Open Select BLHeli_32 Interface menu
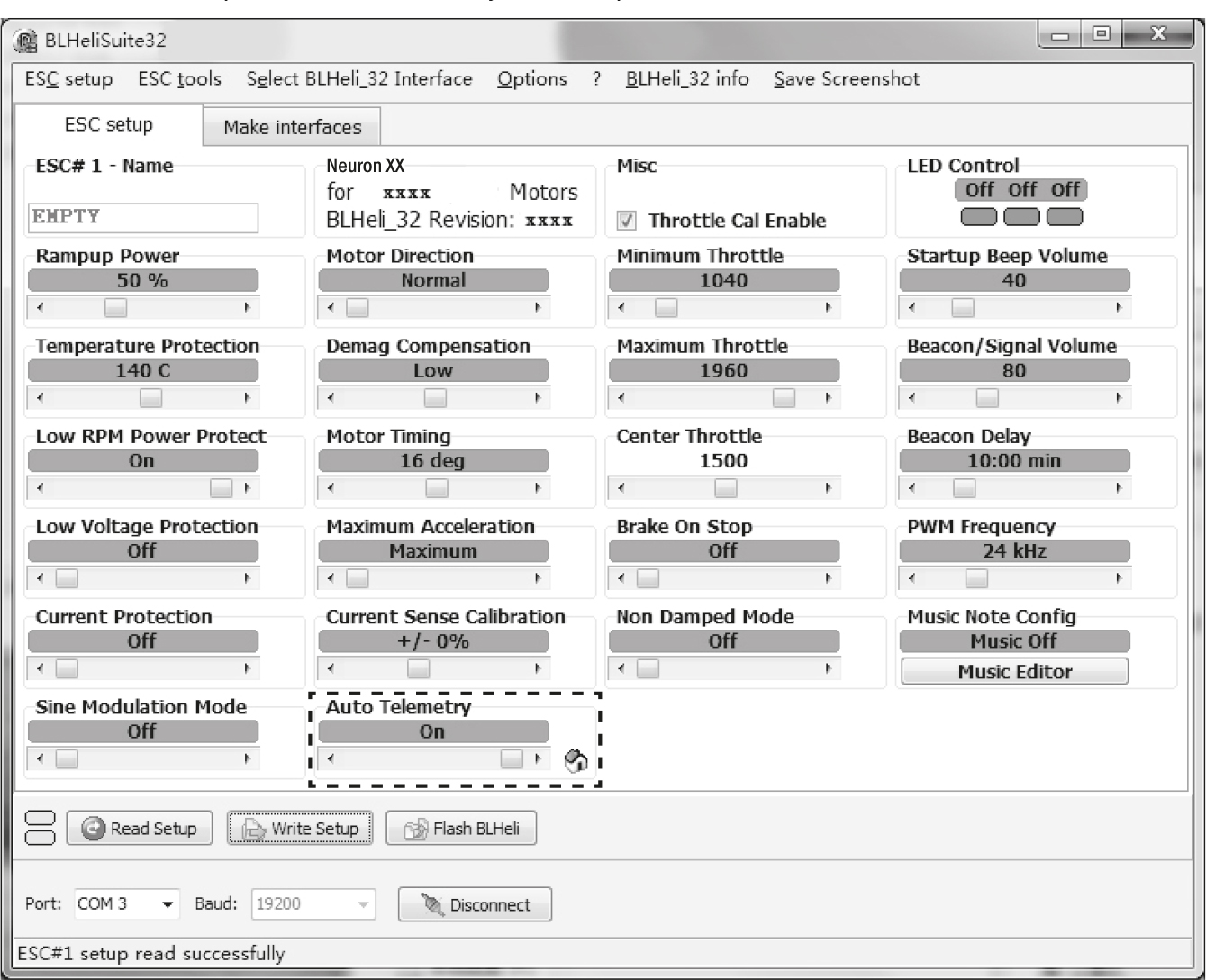Viewport: 1206px width, 980px height. 359,79
